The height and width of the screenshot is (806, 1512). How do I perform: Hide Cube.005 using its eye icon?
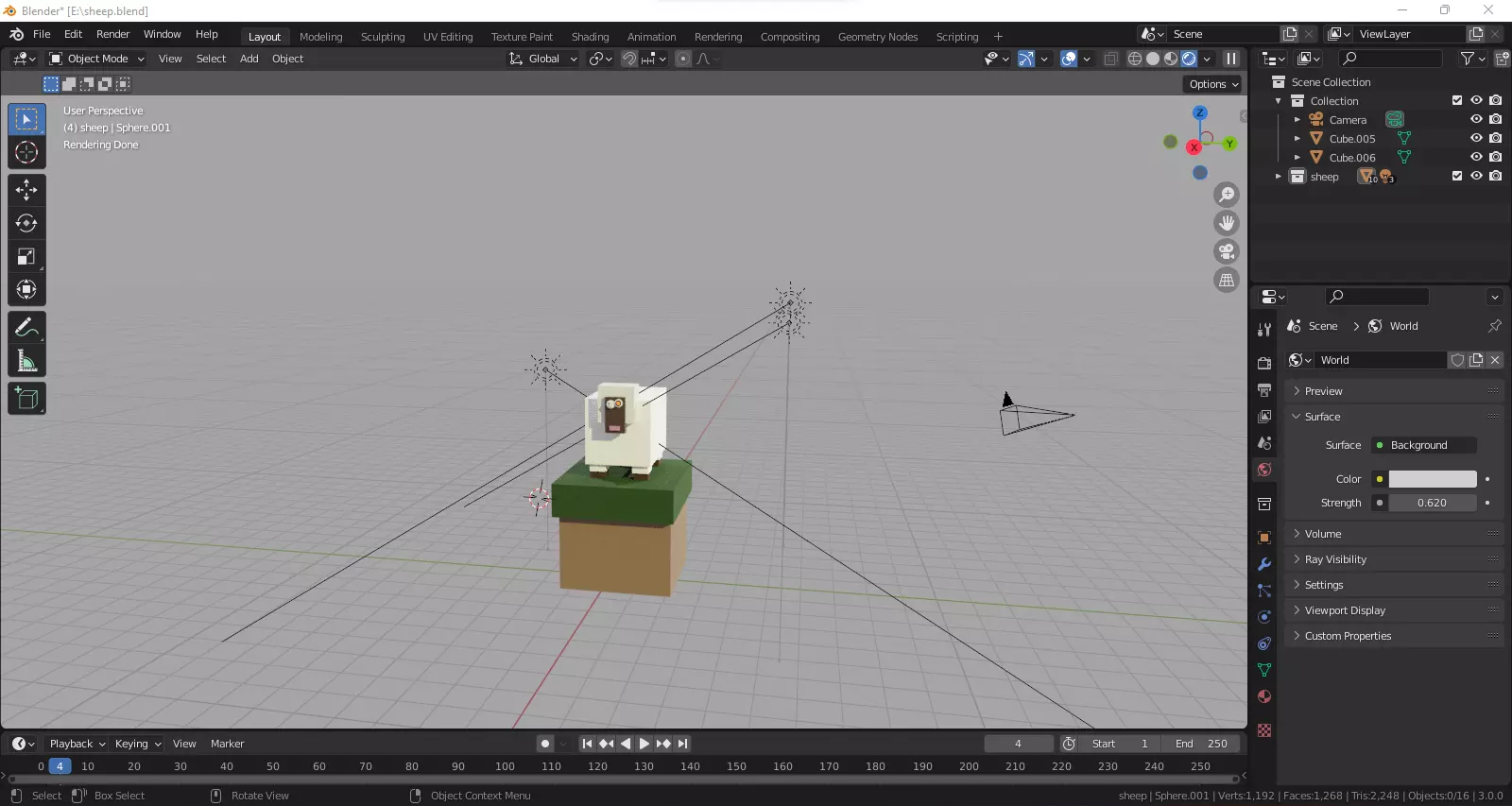click(x=1476, y=138)
